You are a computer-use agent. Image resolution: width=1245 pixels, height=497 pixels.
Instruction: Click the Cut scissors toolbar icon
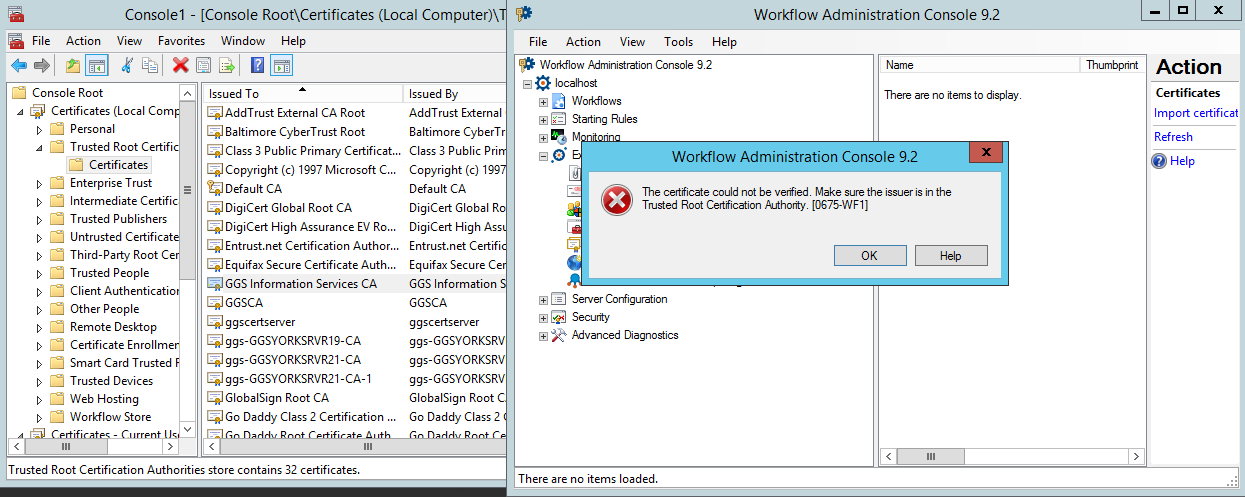(127, 66)
